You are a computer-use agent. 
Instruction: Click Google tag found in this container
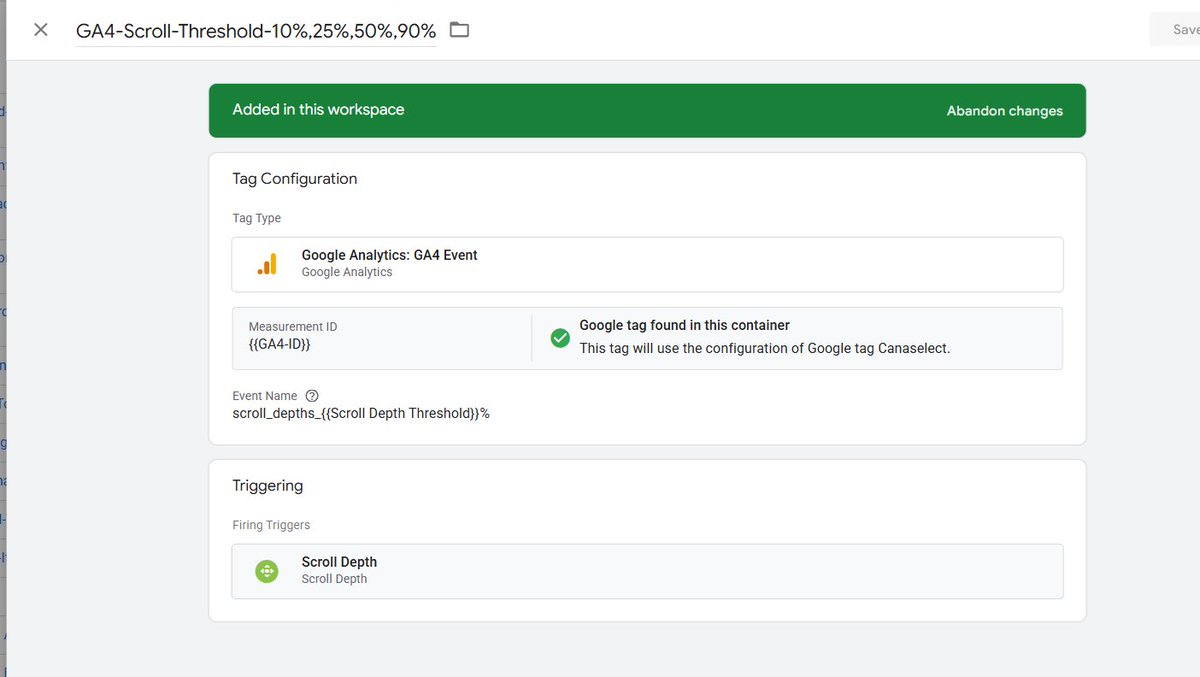685,325
